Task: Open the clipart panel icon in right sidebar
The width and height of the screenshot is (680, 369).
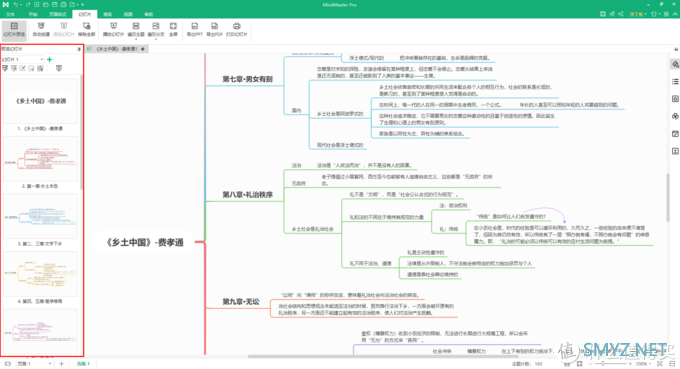Action: 675,116
